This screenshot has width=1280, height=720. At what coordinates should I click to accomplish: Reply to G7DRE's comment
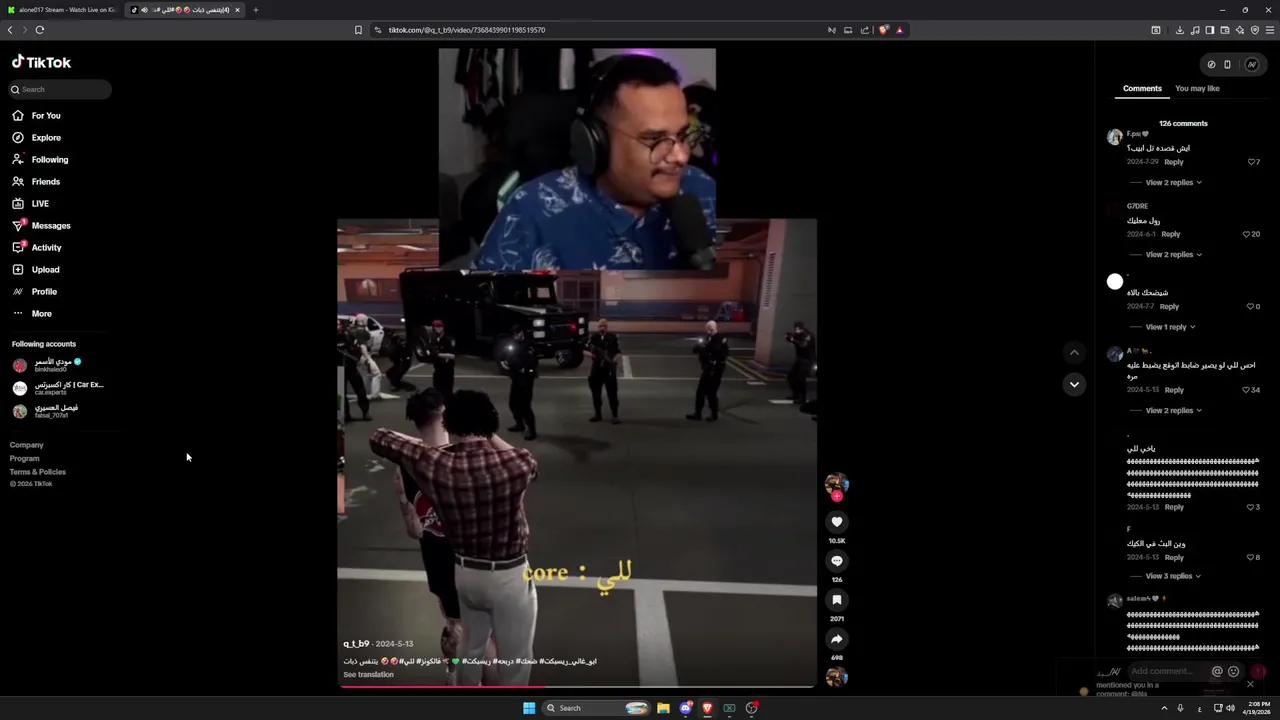(1171, 234)
